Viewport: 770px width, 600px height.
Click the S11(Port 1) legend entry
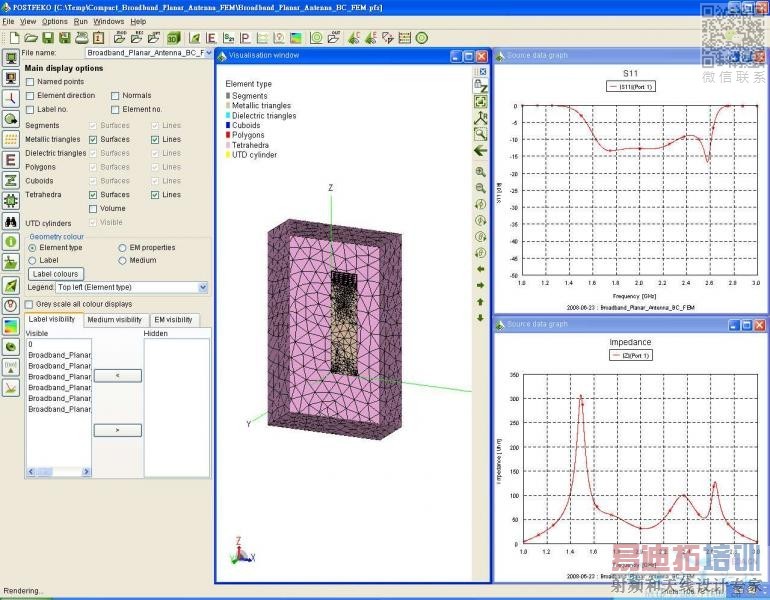[631, 87]
